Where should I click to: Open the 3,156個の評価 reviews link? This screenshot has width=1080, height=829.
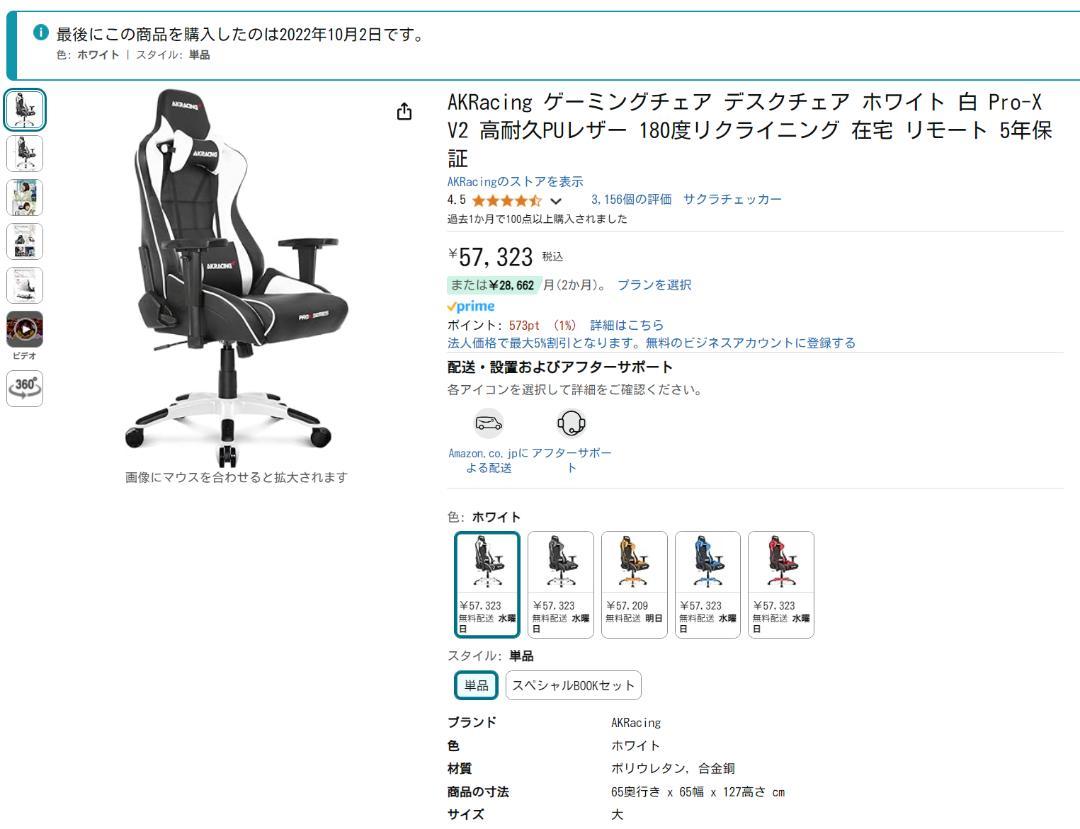coord(631,200)
